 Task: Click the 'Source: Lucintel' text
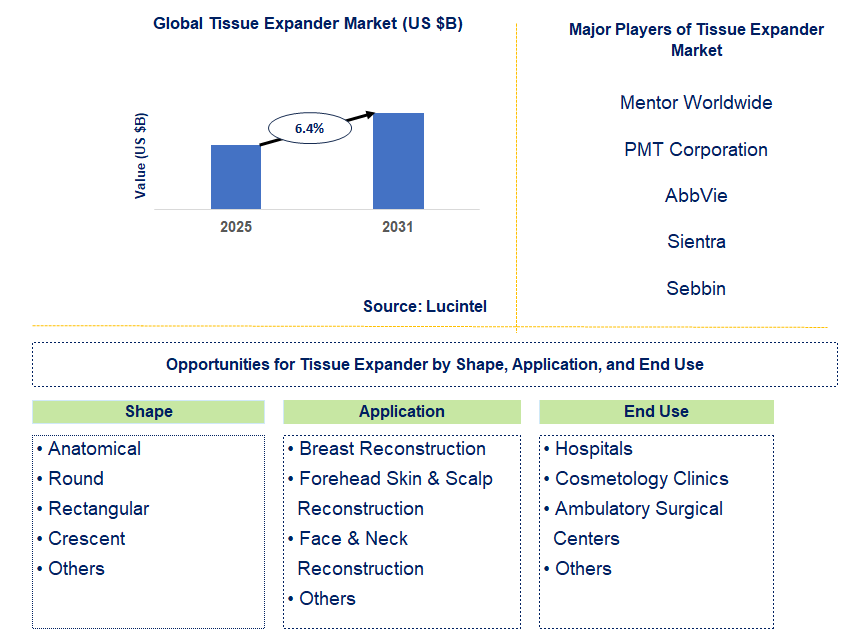425,307
